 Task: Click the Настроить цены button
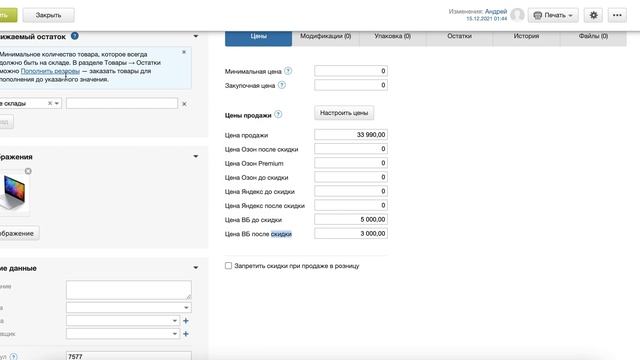[344, 113]
